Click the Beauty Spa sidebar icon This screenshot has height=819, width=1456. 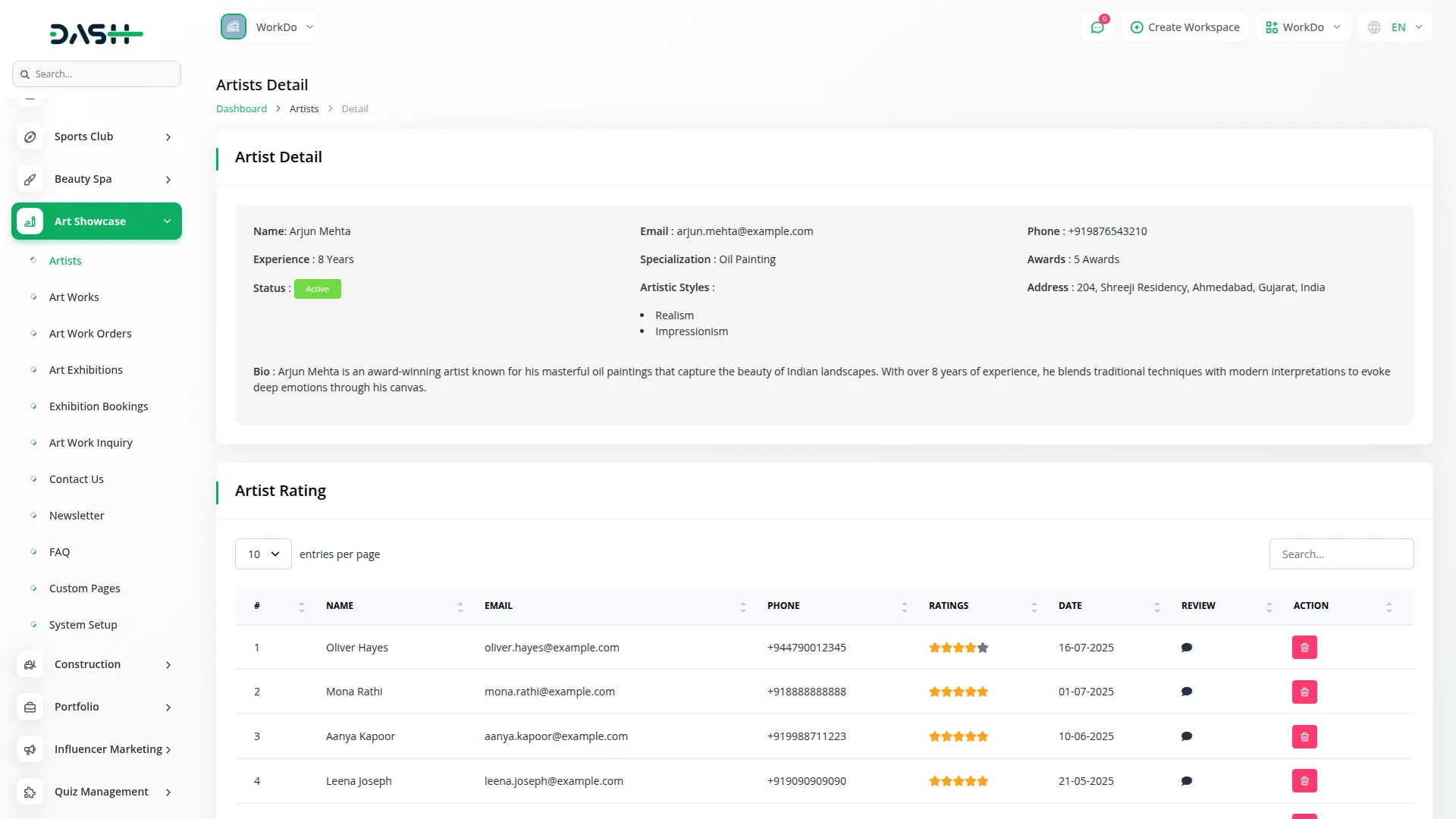click(x=30, y=180)
